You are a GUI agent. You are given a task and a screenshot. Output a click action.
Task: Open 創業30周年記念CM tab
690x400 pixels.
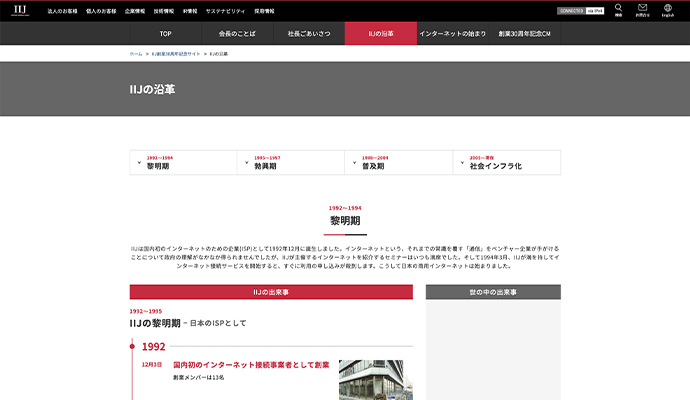(x=525, y=34)
